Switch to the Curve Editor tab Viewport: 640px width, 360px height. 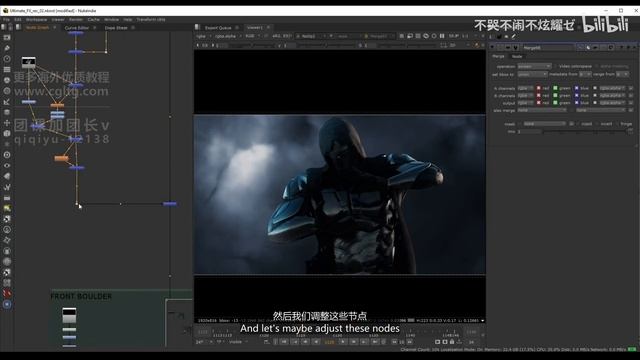click(x=77, y=28)
